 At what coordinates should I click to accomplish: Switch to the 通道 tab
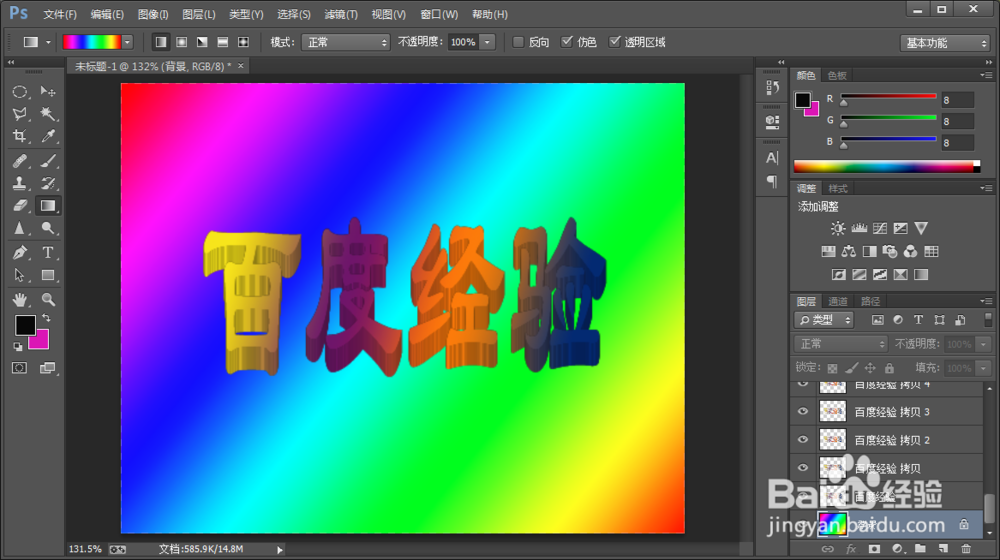pyautogui.click(x=837, y=301)
